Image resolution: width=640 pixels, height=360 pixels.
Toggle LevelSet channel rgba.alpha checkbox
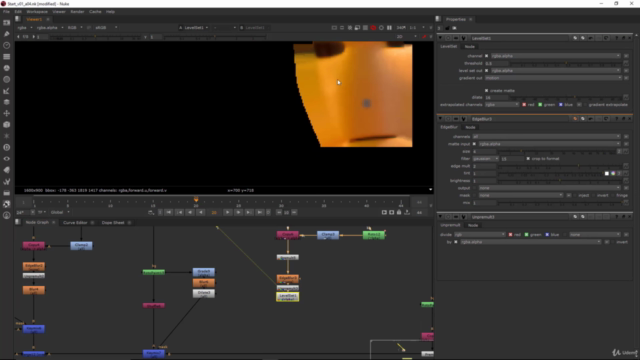tap(487, 56)
